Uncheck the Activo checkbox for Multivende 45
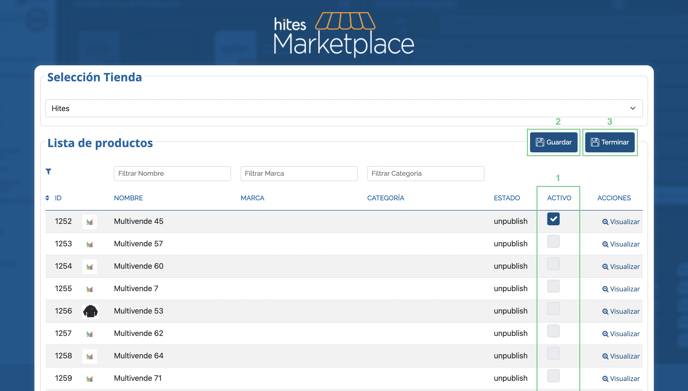This screenshot has width=688, height=391. point(553,219)
